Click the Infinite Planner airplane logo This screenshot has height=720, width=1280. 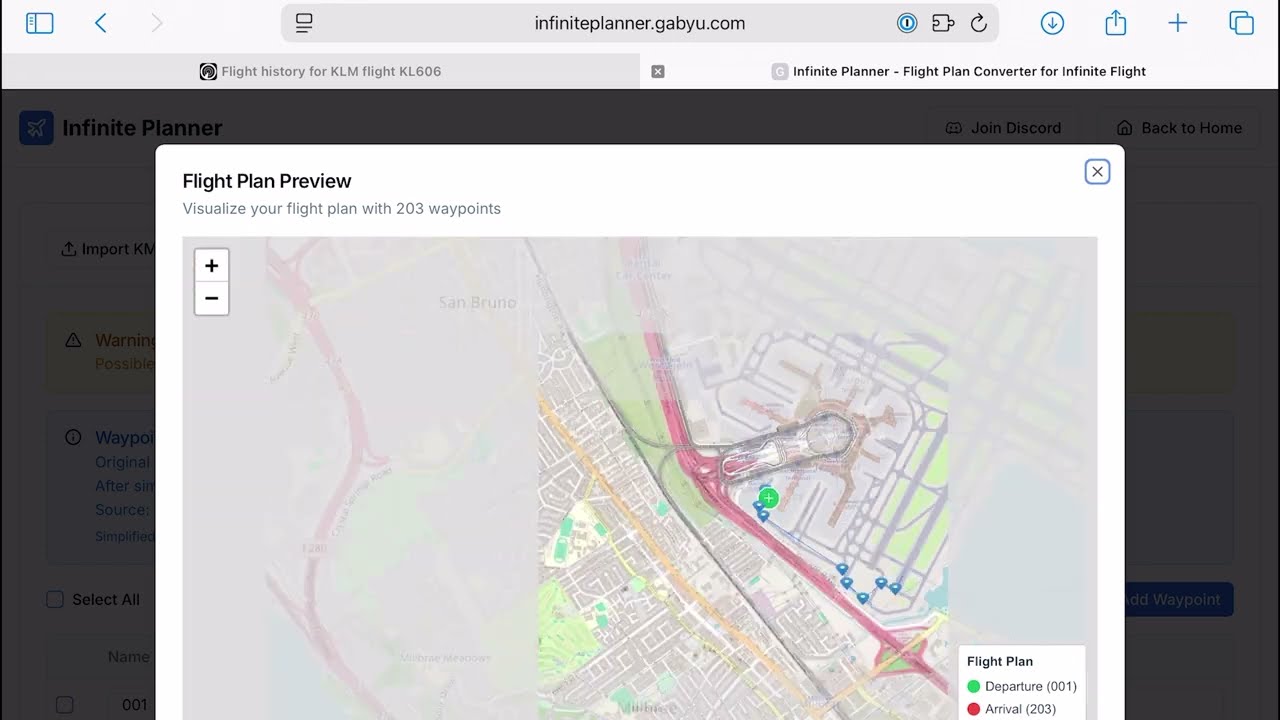tap(36, 128)
